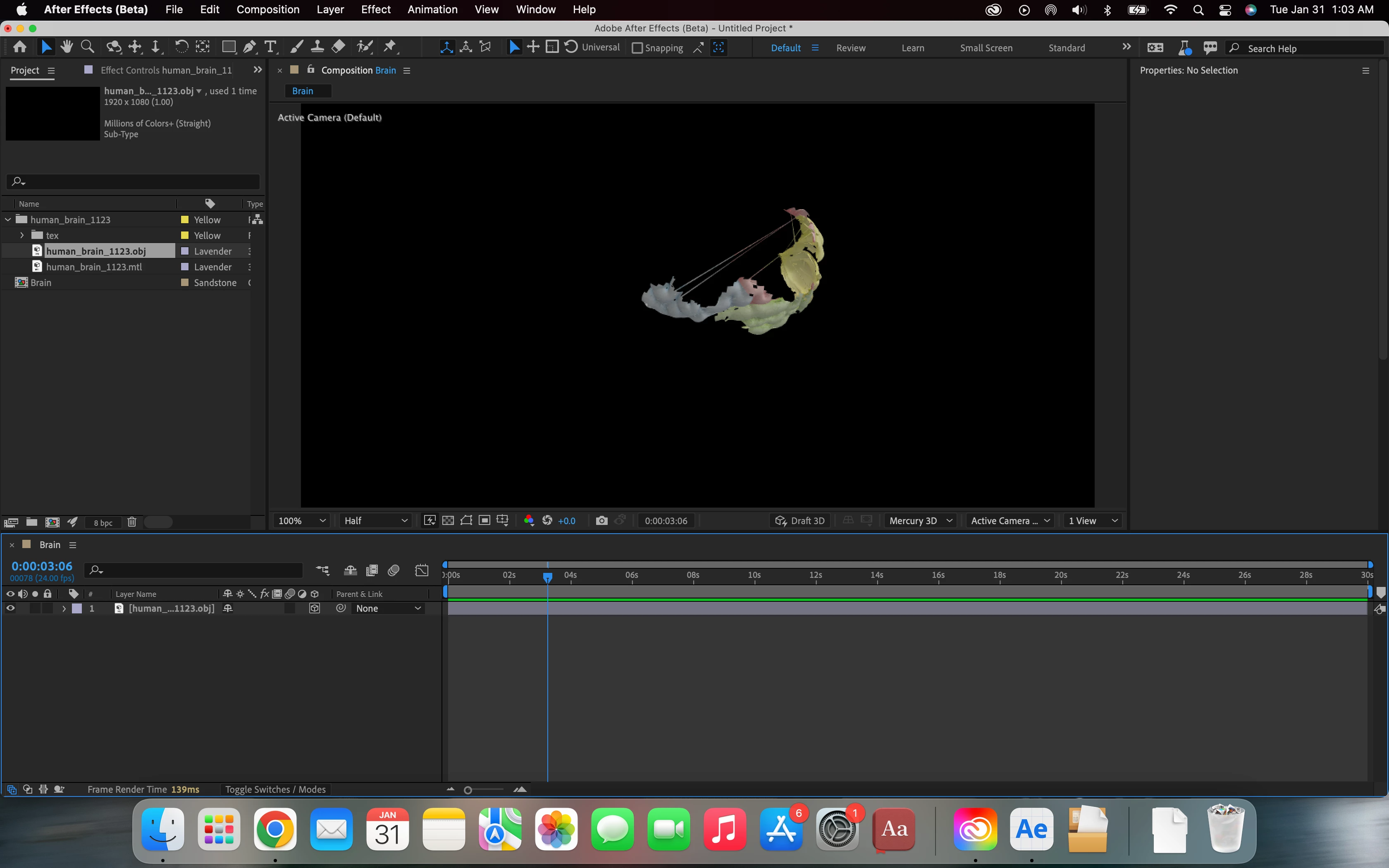Click the 0:00:03:06 current time display
The width and height of the screenshot is (1389, 868).
coord(42,566)
